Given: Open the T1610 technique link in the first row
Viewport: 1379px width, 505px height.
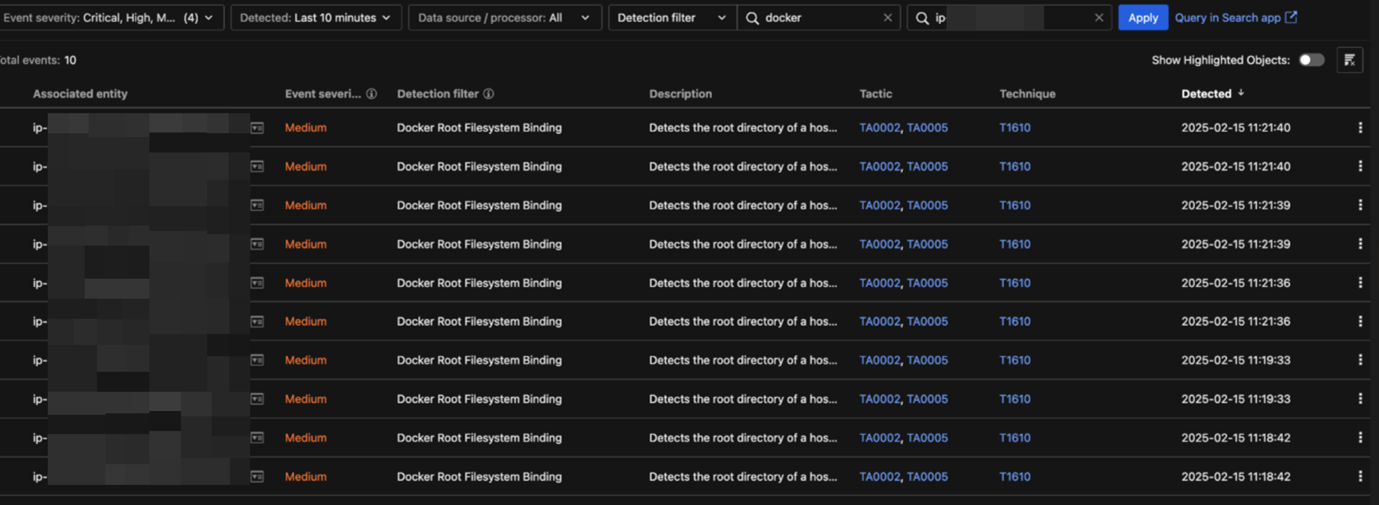Looking at the screenshot, I should 1014,128.
